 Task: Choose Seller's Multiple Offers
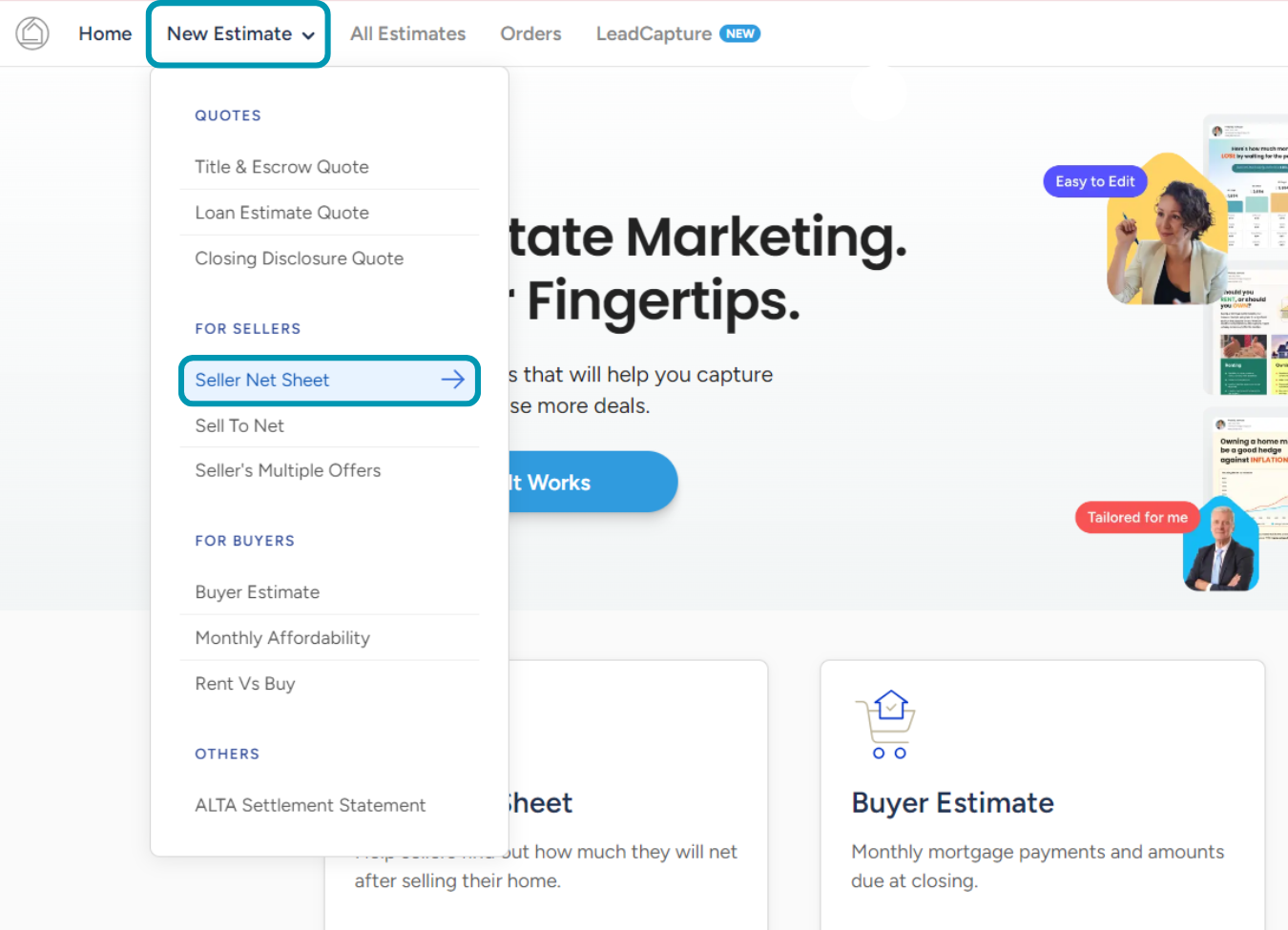coord(329,470)
